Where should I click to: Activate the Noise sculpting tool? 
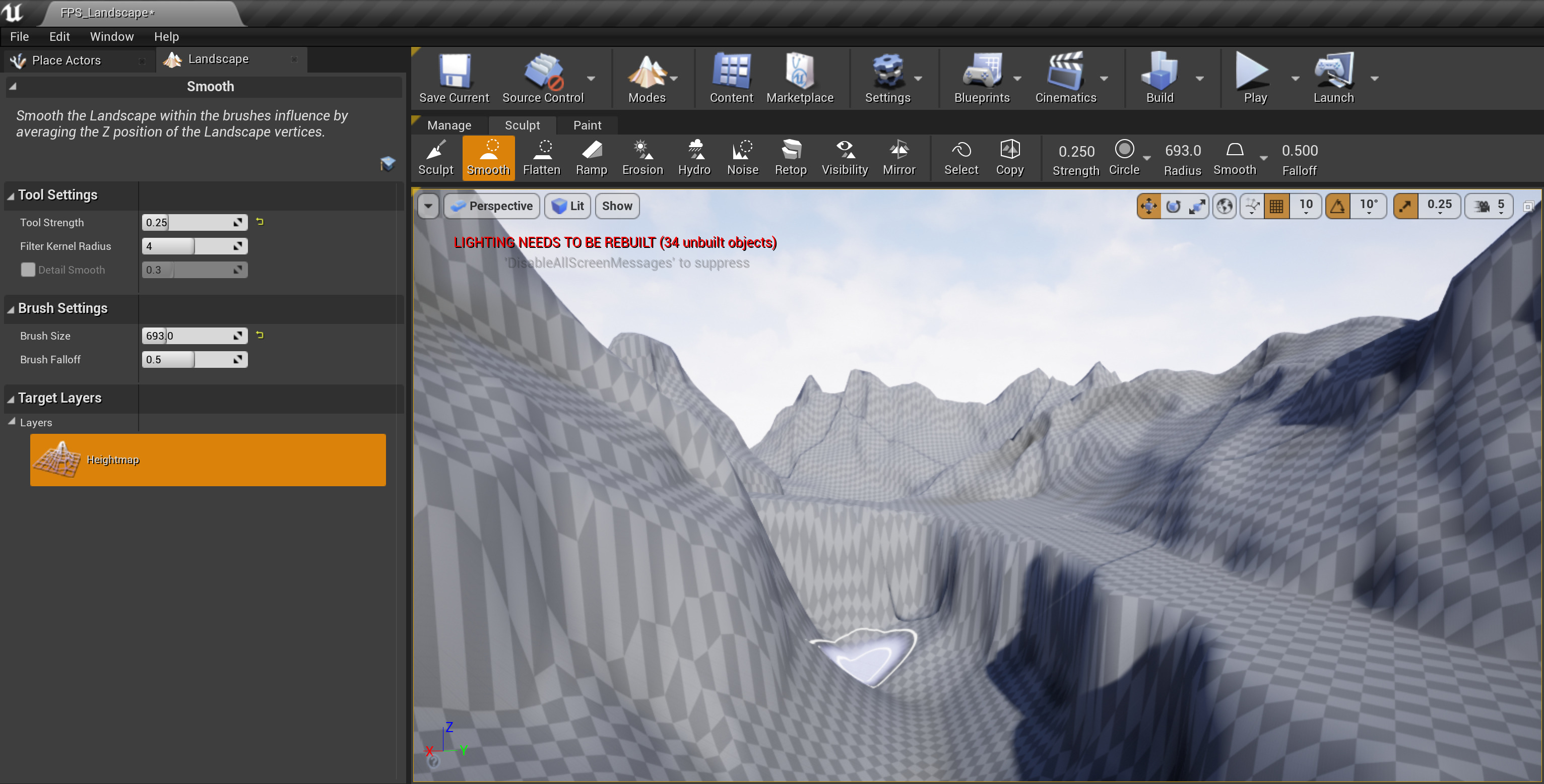742,157
